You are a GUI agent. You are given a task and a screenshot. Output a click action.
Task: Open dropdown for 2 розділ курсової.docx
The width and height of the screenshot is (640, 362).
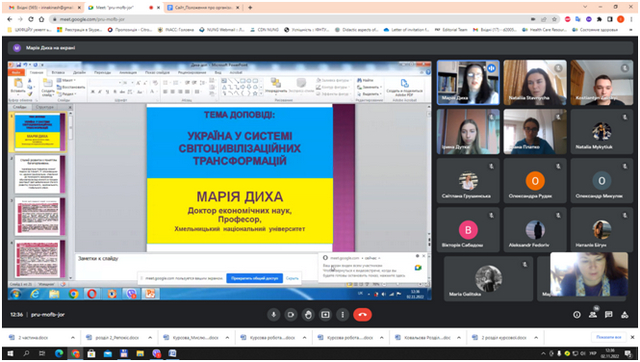coord(536,338)
